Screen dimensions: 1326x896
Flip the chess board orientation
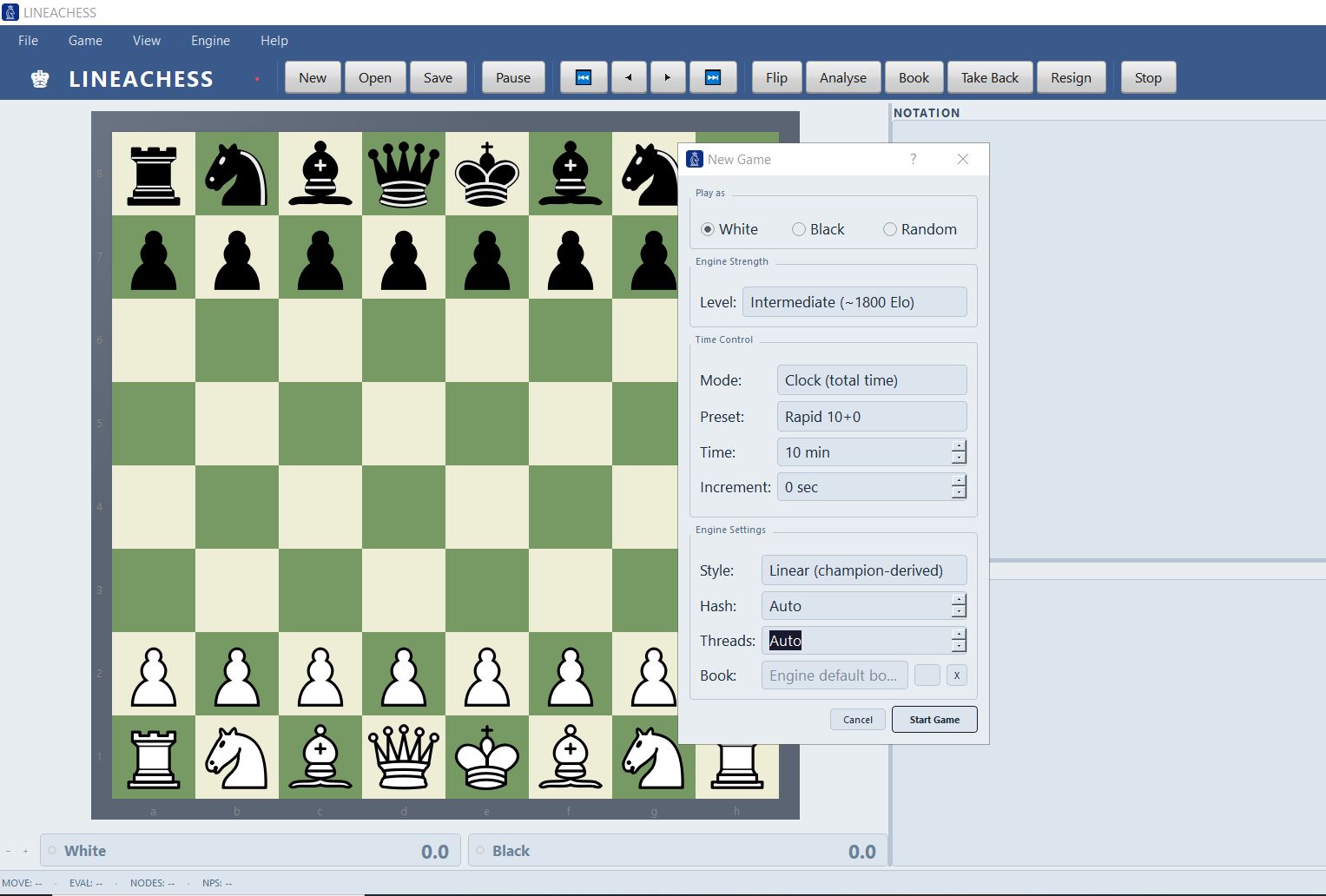pyautogui.click(x=775, y=77)
